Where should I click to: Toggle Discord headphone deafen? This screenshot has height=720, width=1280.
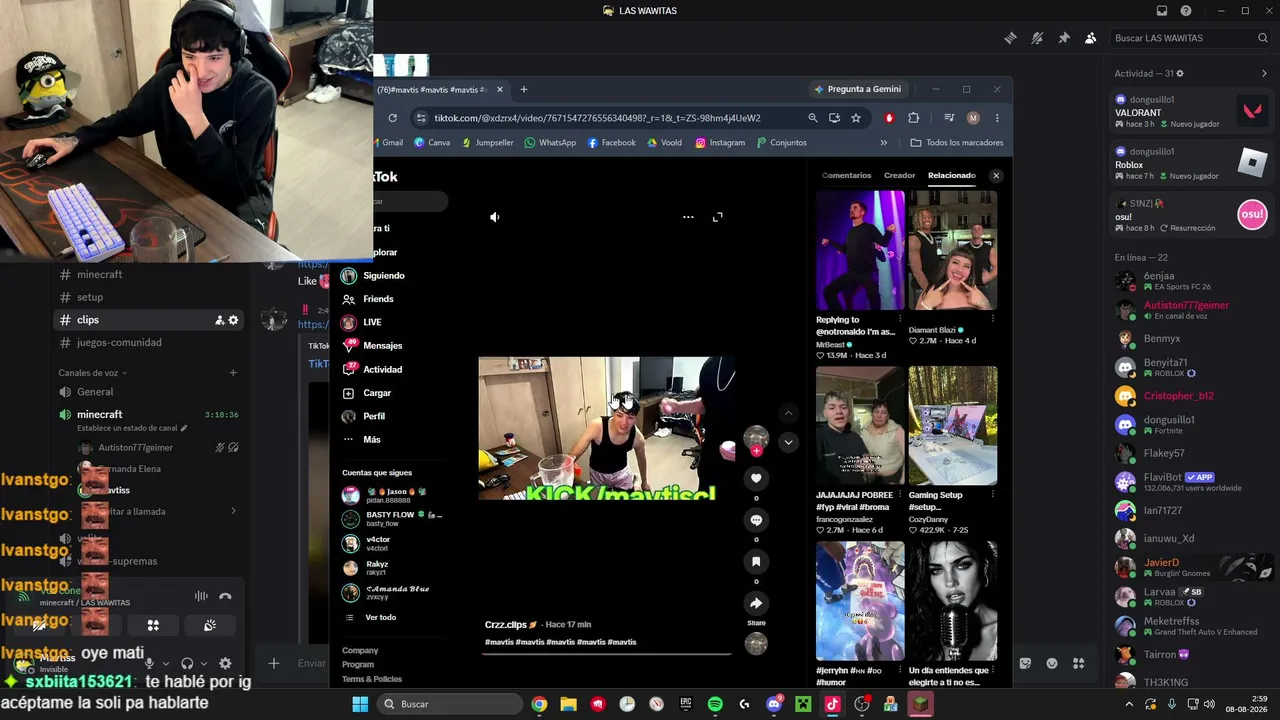coord(187,663)
